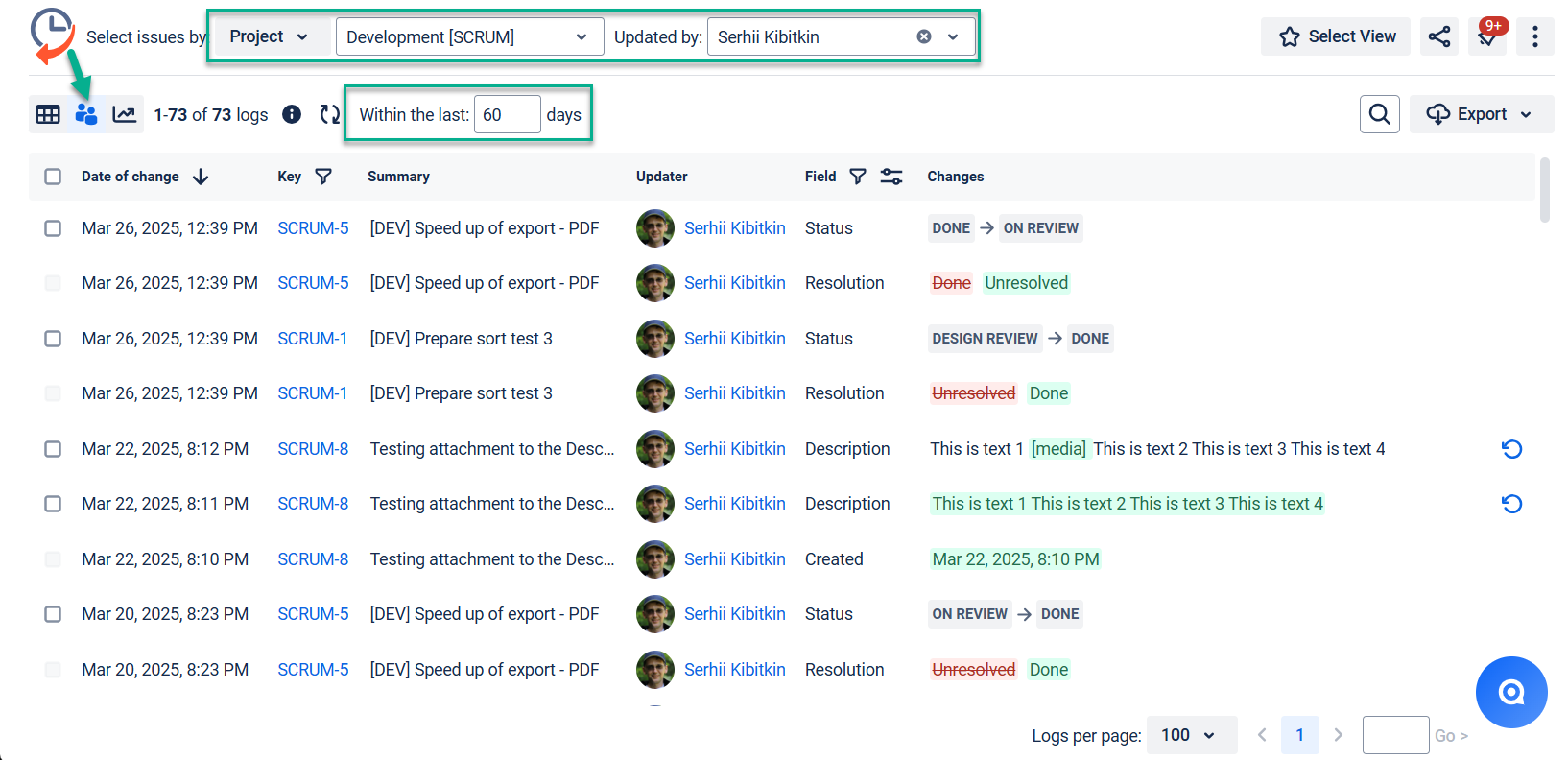Click the days number input field

coord(507,114)
